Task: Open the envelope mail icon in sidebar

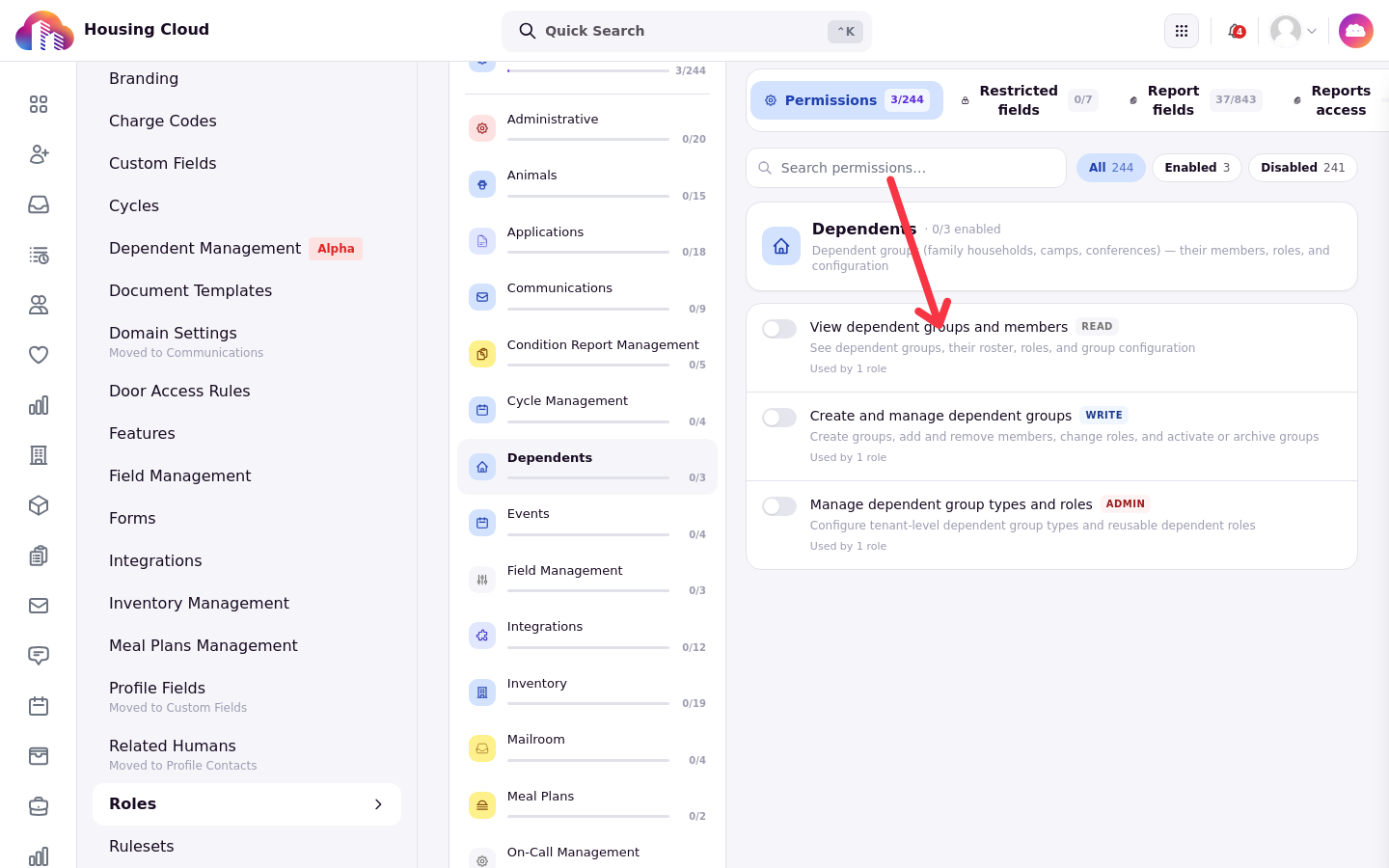Action: coord(39,606)
